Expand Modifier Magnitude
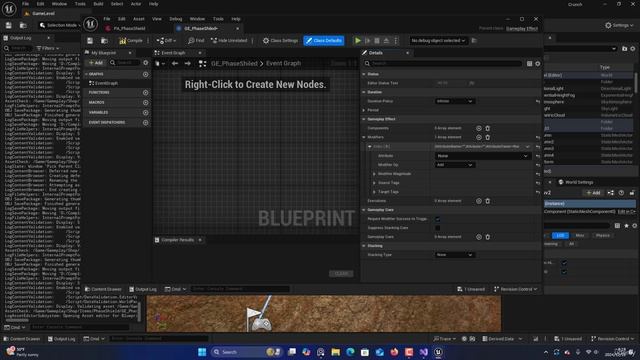The image size is (640, 360). (374, 174)
